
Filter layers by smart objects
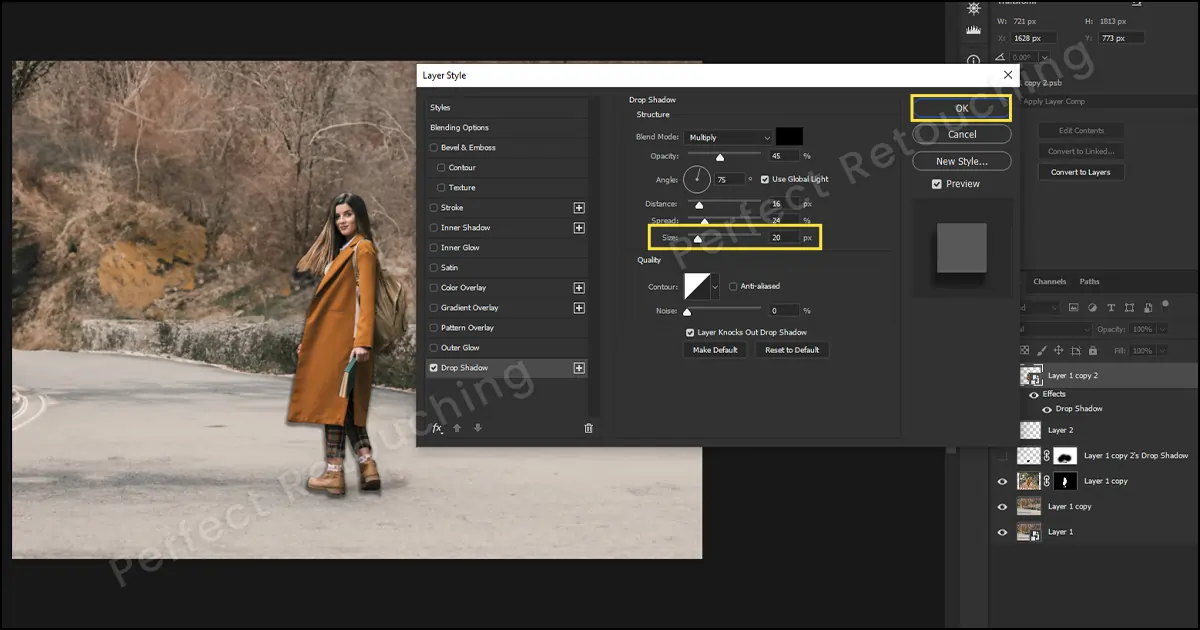click(x=1148, y=307)
